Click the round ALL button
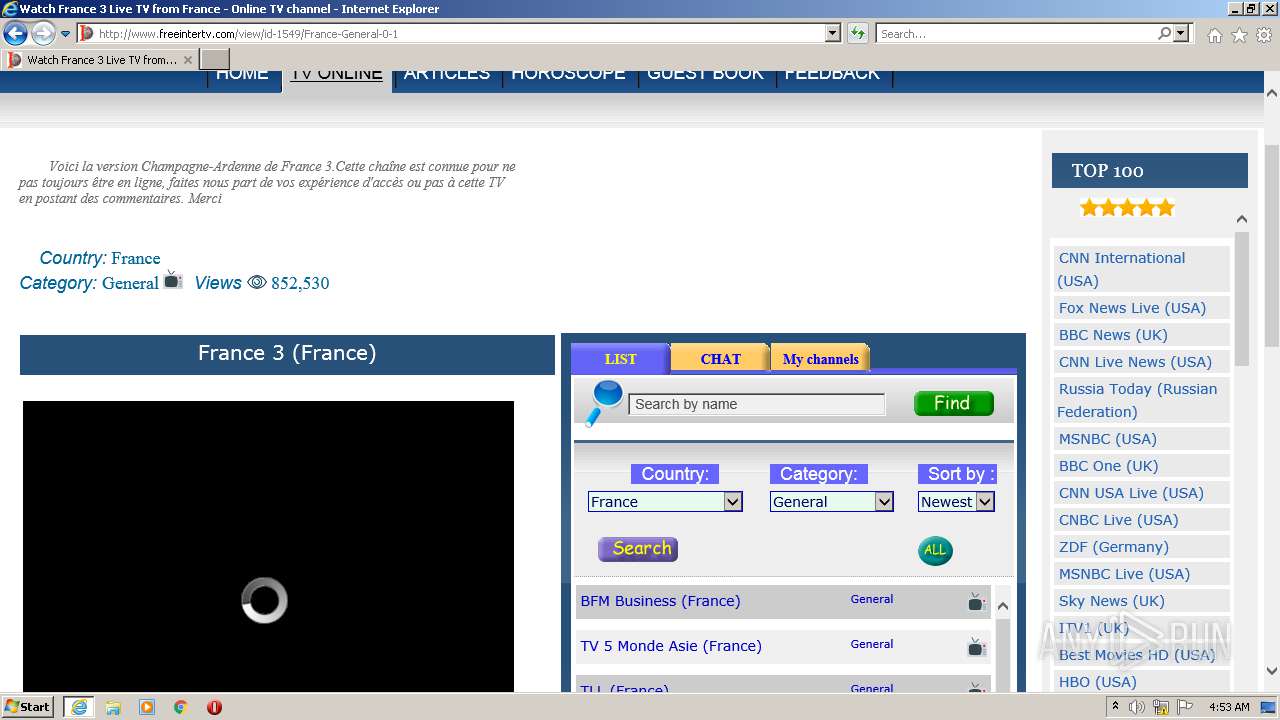Viewport: 1280px width, 720px height. (x=935, y=550)
